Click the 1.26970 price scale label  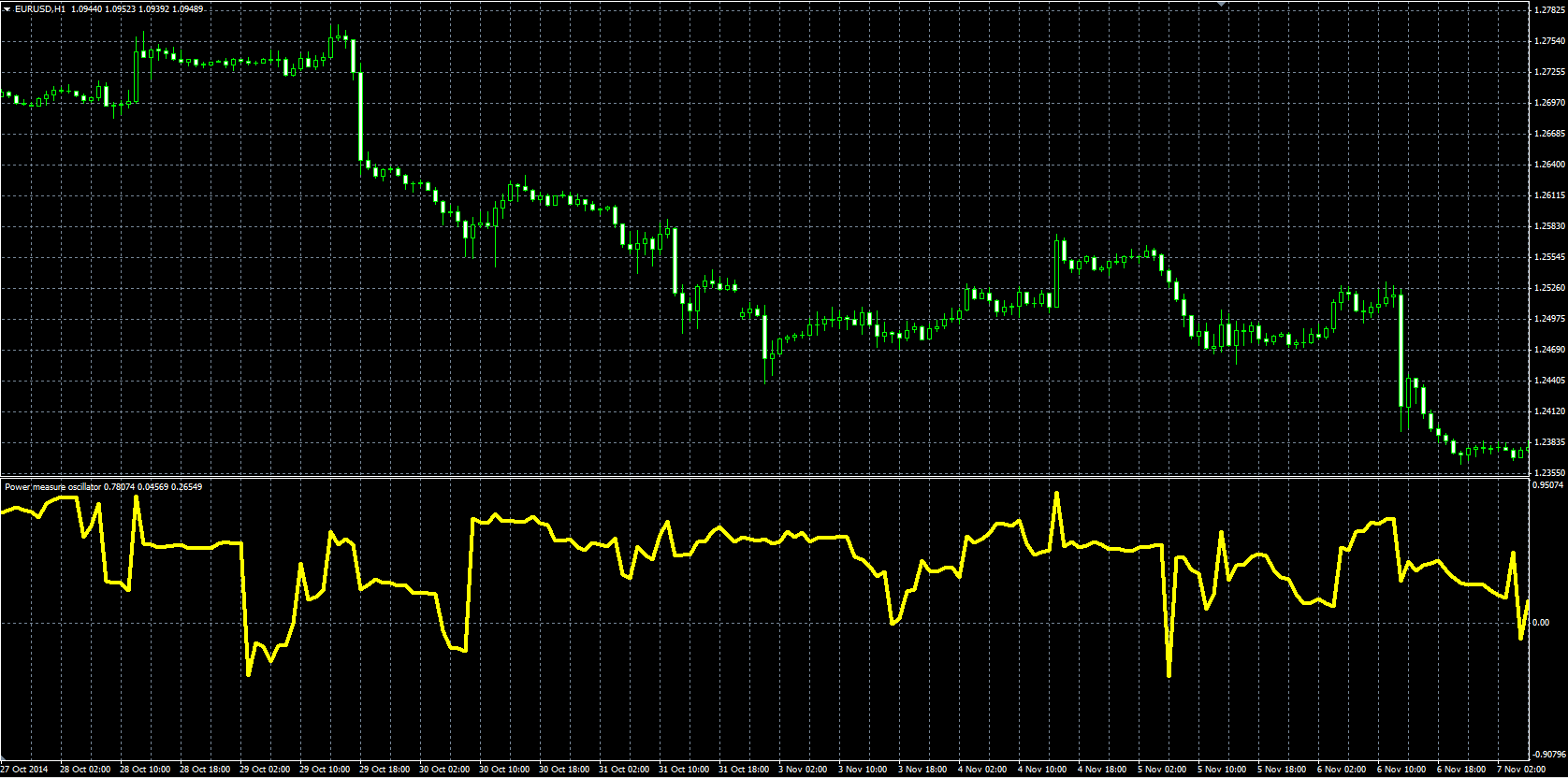tap(1550, 103)
